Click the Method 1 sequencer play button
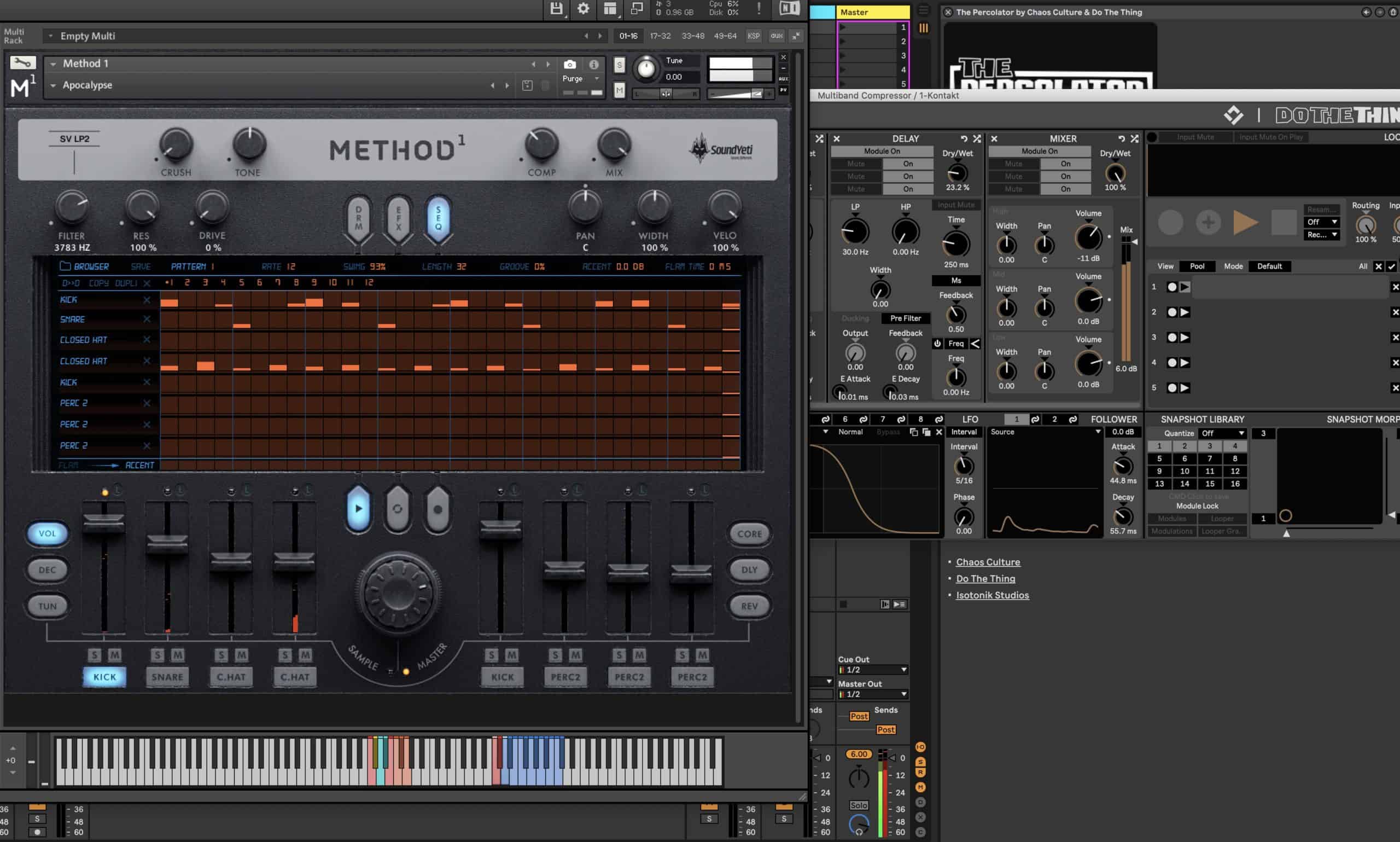Screen dimensions: 1400x842 point(358,508)
